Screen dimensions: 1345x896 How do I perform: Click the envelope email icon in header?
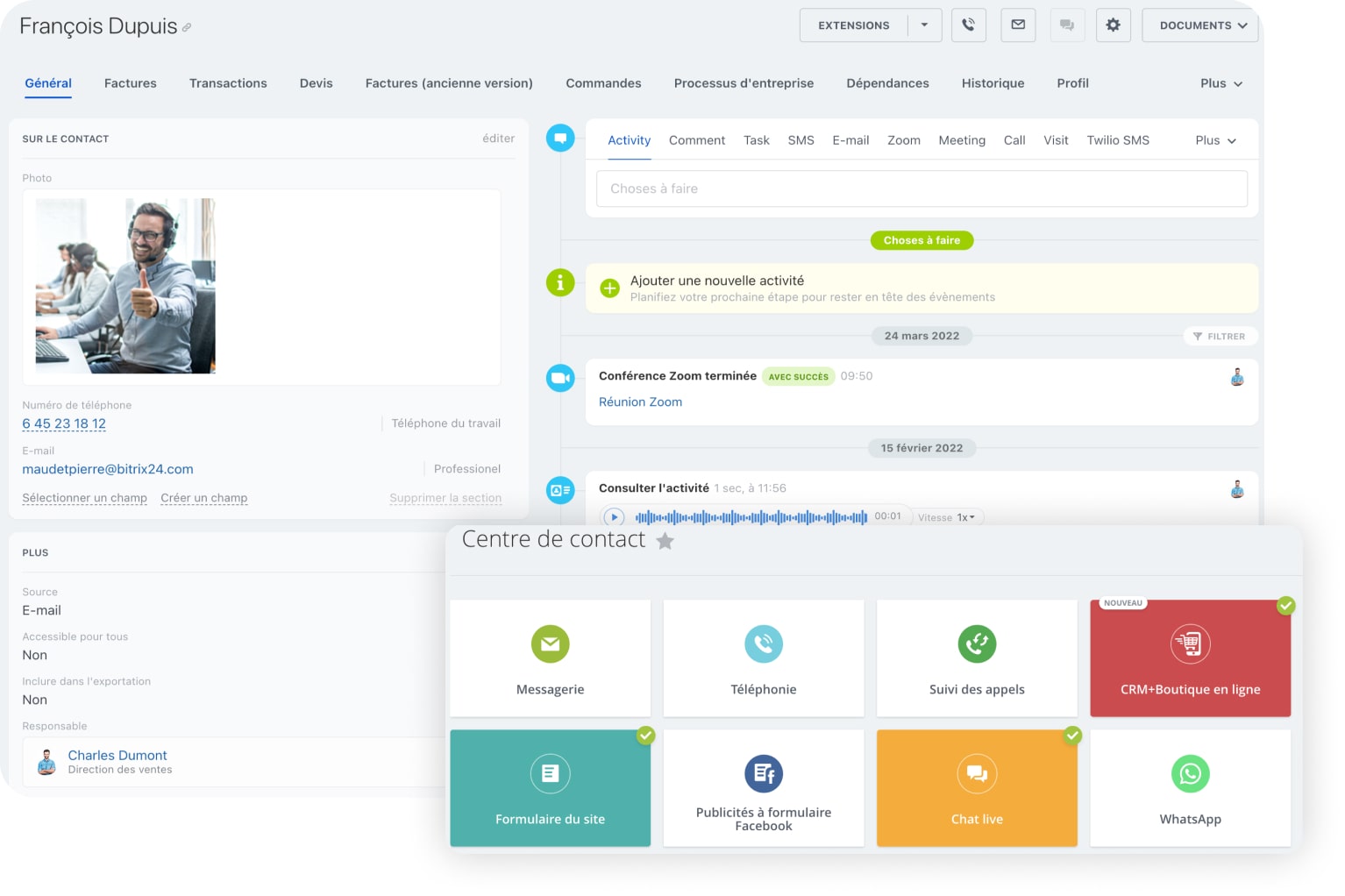coord(1018,25)
